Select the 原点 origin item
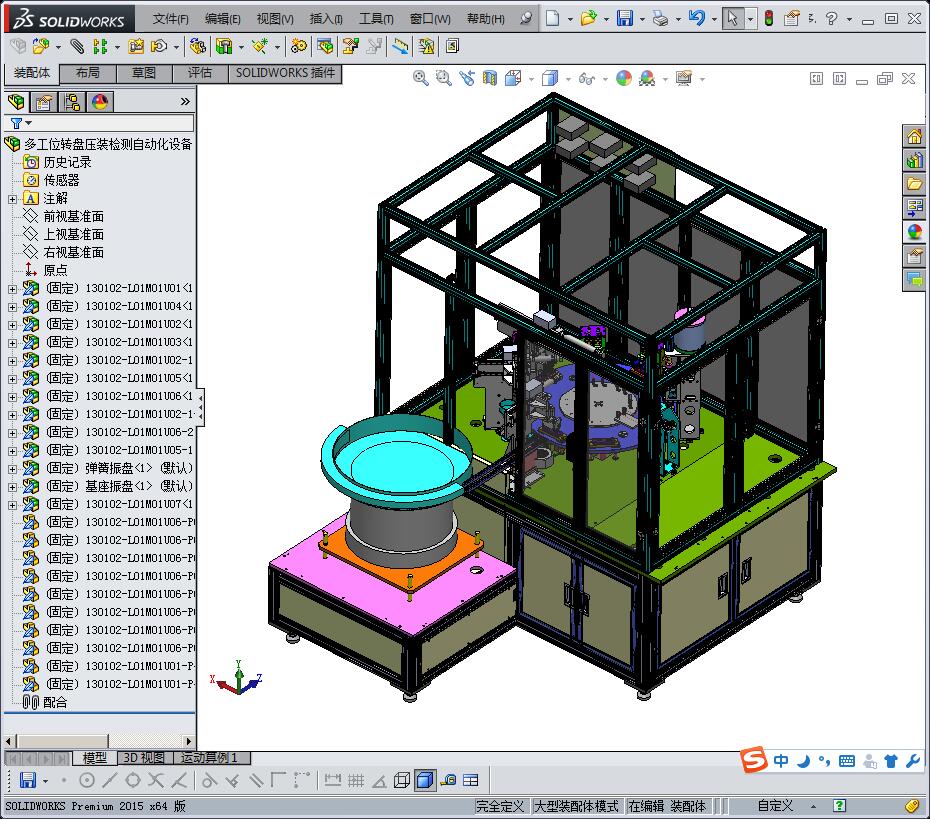The image size is (930, 819). pos(55,270)
